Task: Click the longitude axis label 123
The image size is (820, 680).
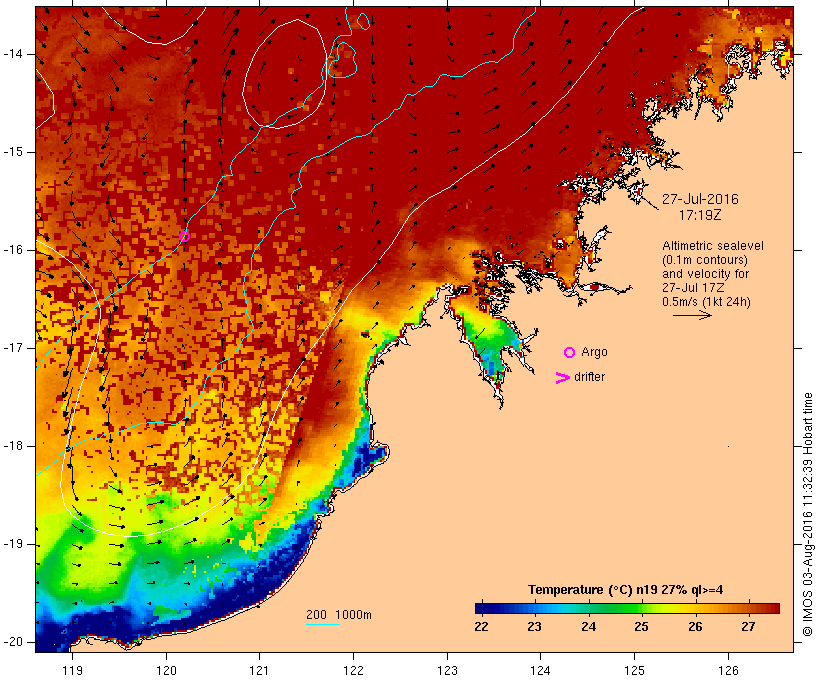Action: click(447, 670)
